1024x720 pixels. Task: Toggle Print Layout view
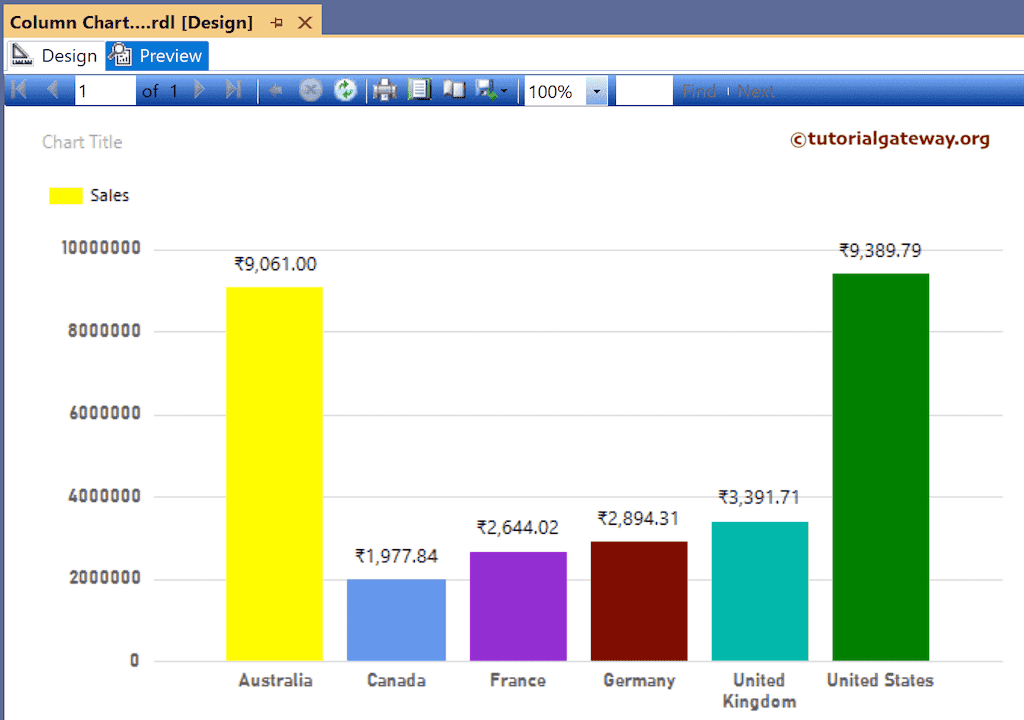pos(454,90)
